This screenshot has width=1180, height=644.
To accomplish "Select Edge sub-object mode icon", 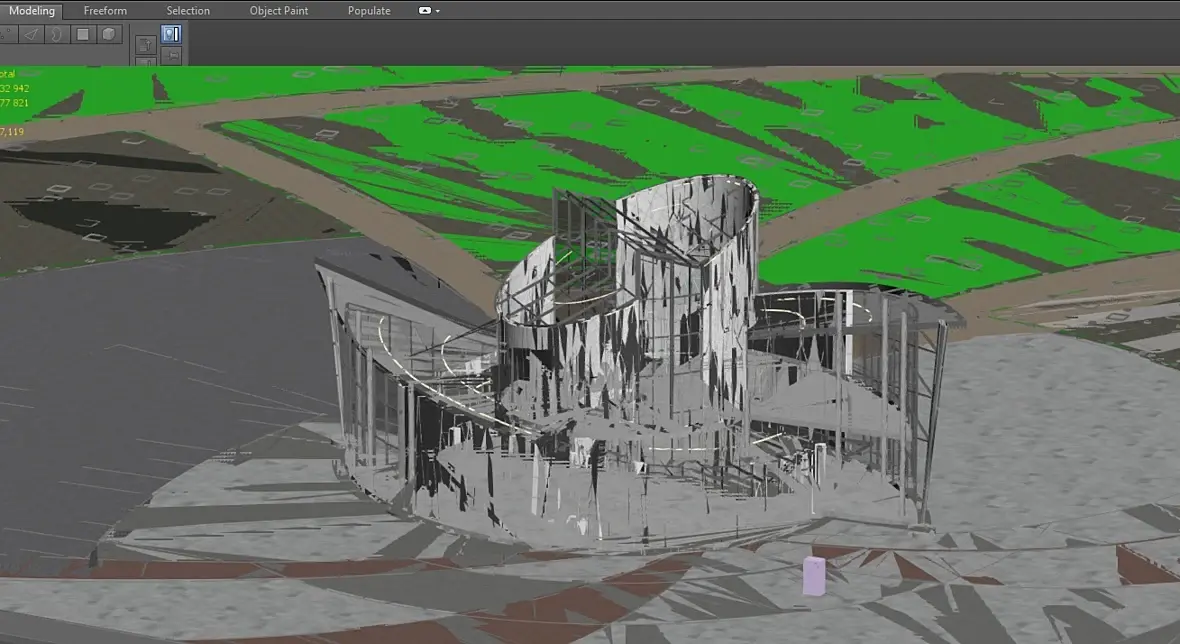I will click(x=32, y=34).
